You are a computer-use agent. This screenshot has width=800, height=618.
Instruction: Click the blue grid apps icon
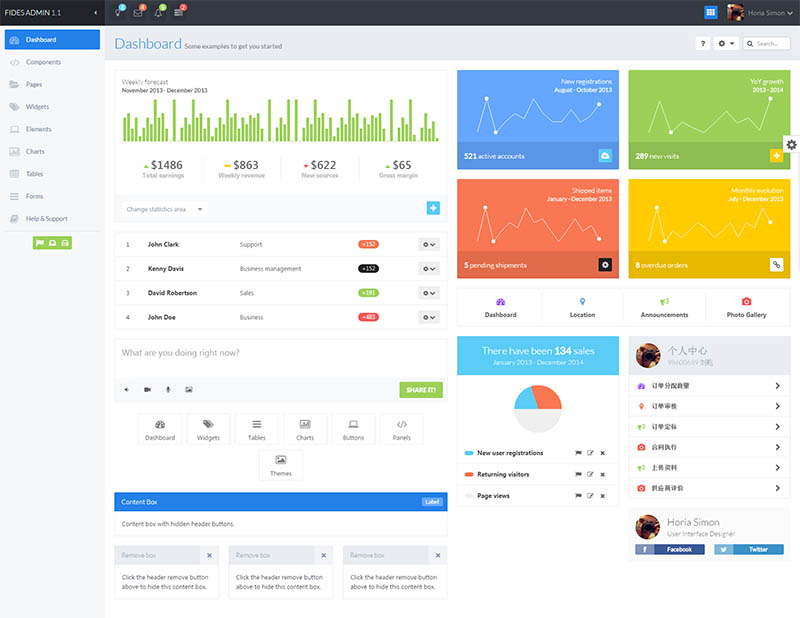tap(710, 12)
